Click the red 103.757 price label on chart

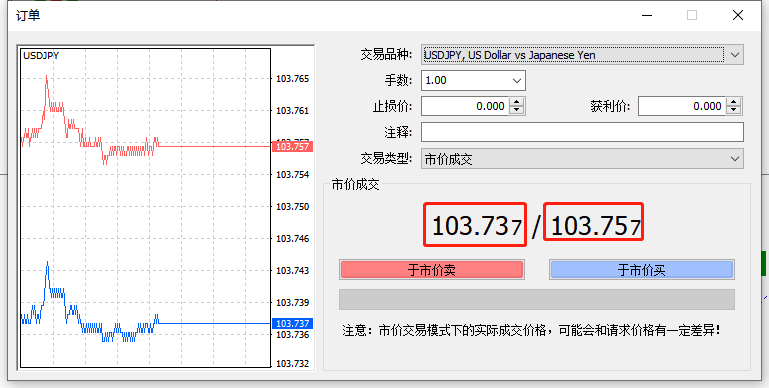pyautogui.click(x=292, y=146)
